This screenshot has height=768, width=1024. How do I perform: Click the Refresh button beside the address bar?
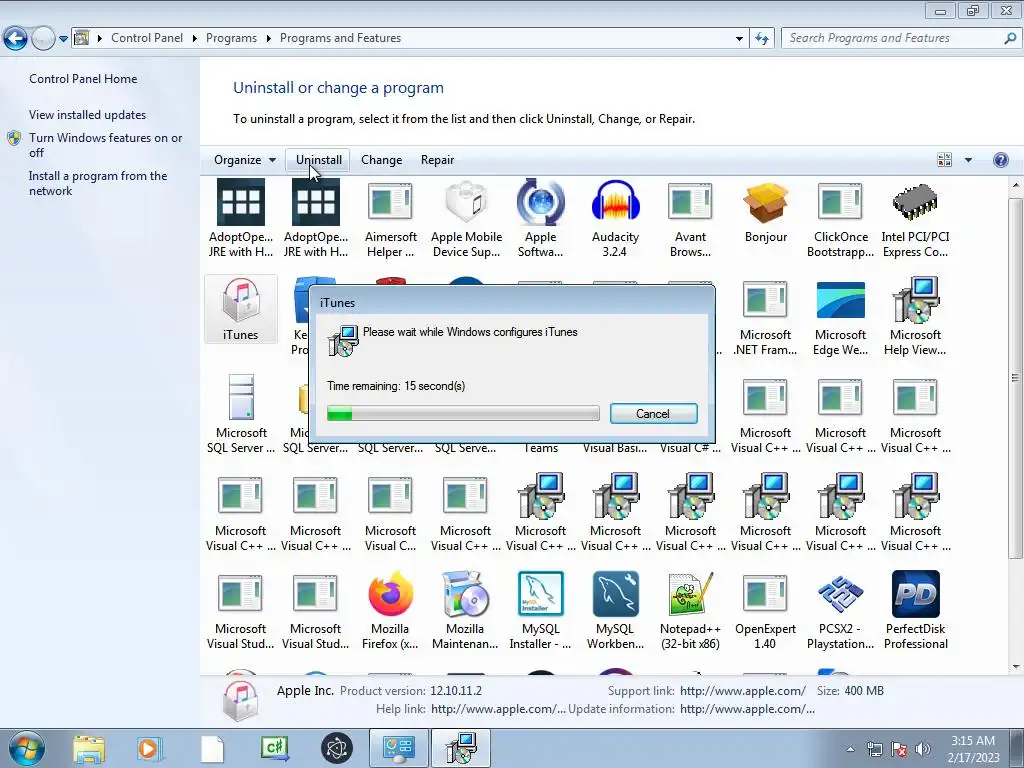coord(762,39)
